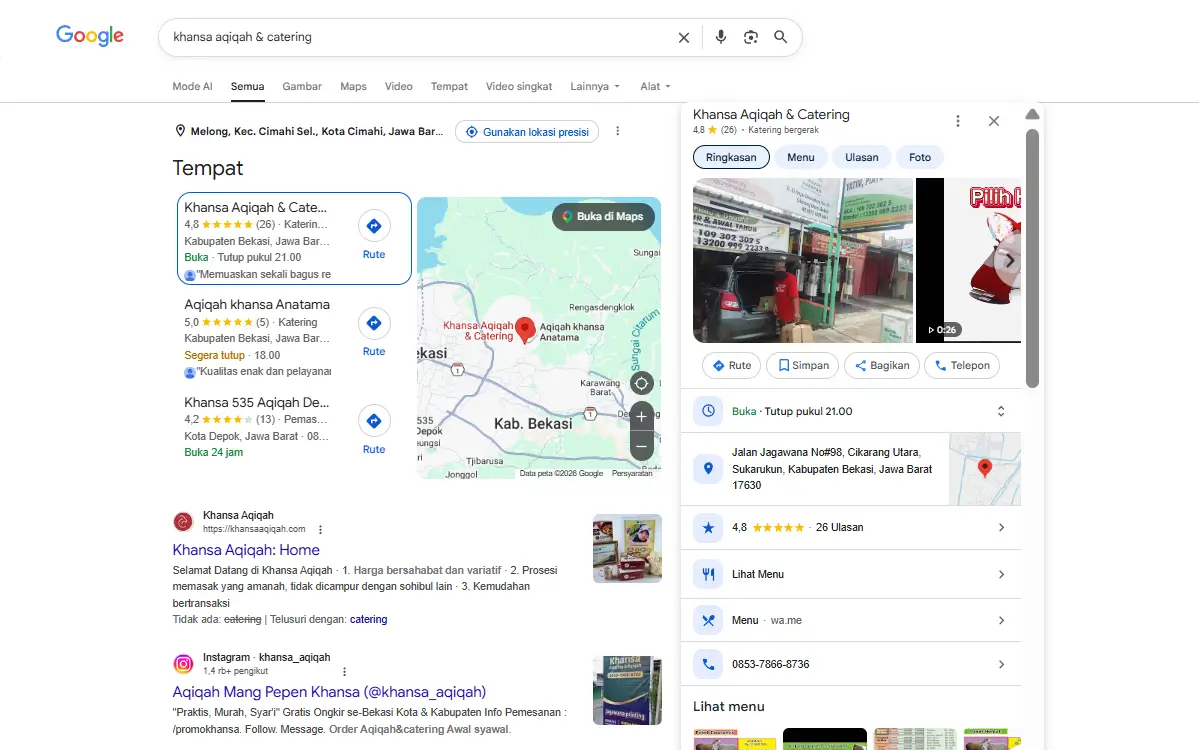Switch to Gambar tab

(302, 86)
